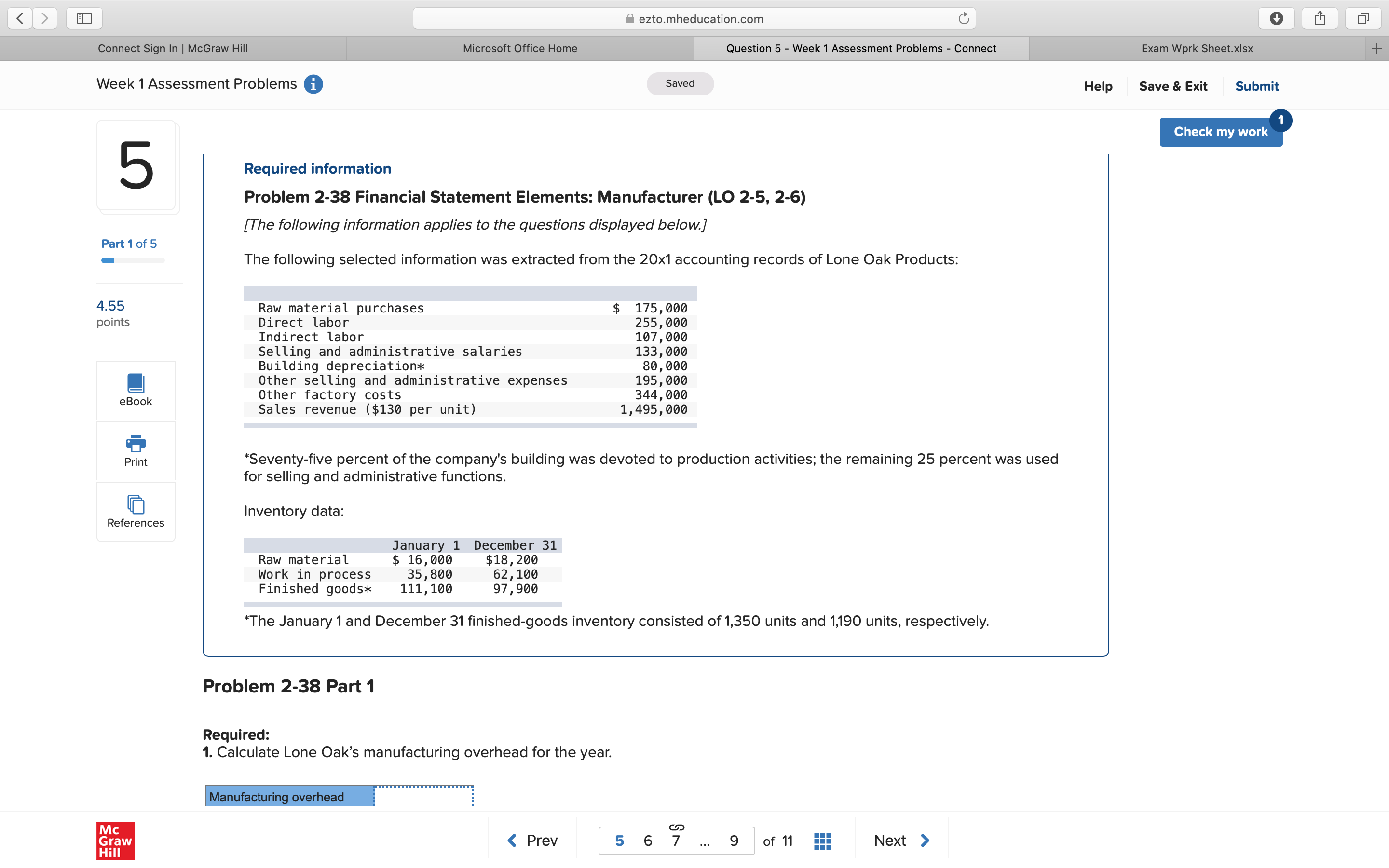Click the info icon beside assessment title

(x=313, y=84)
